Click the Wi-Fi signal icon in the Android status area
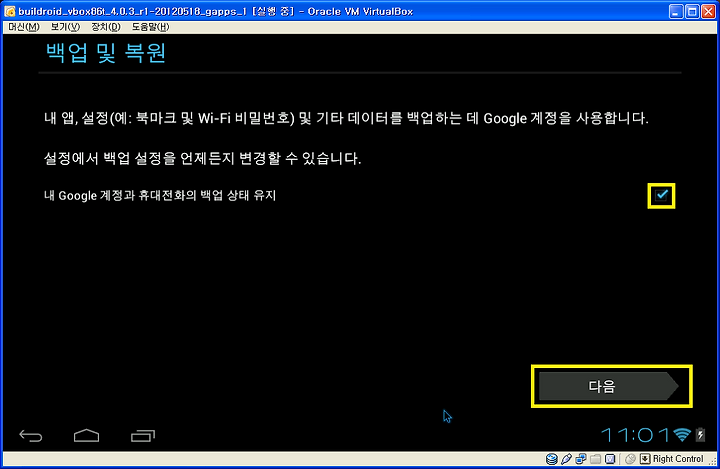Viewport: 720px width, 469px height. click(682, 435)
